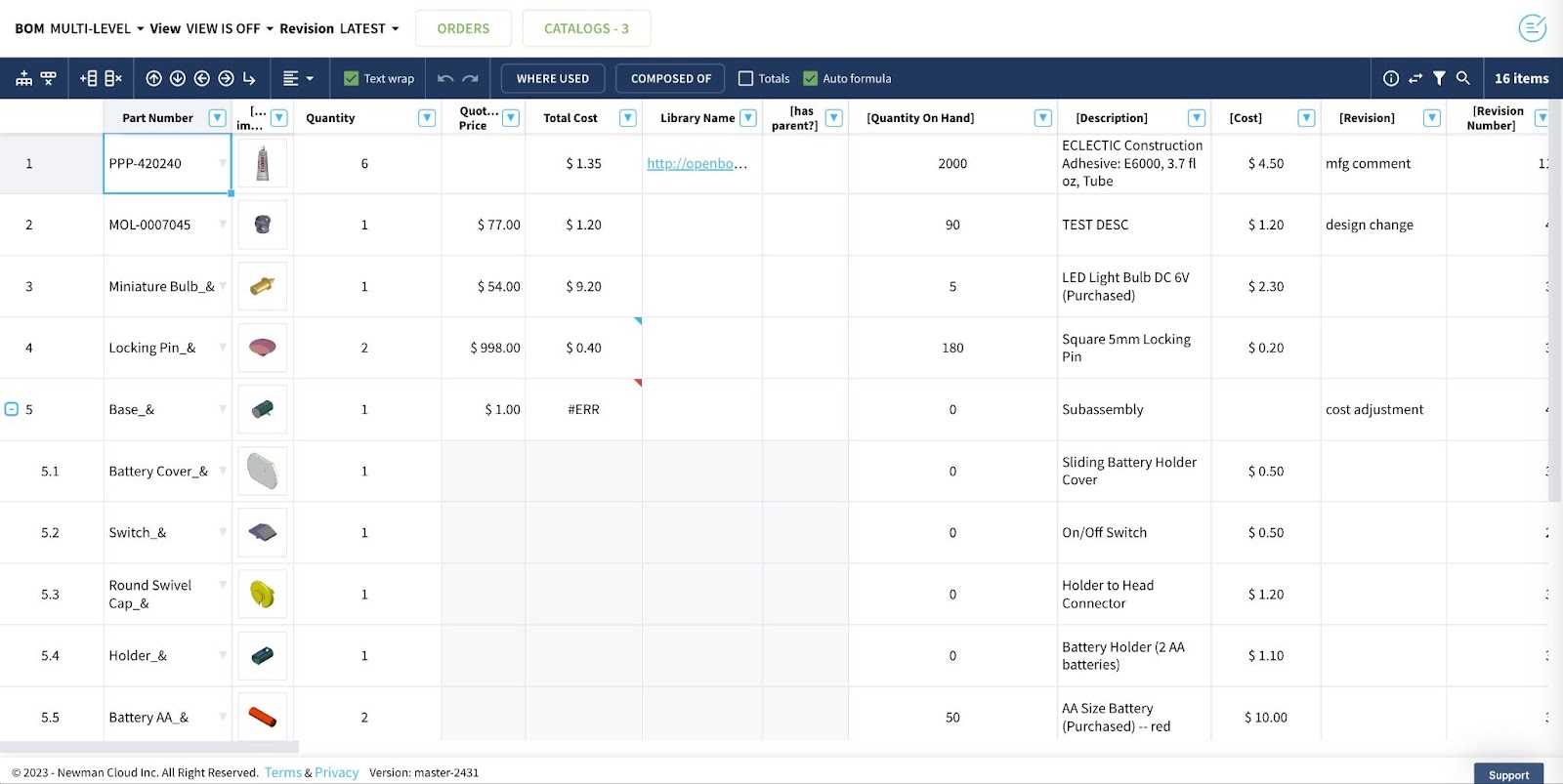Uncheck the Auto formula checkbox
This screenshot has width=1563, height=784.
coord(810,78)
